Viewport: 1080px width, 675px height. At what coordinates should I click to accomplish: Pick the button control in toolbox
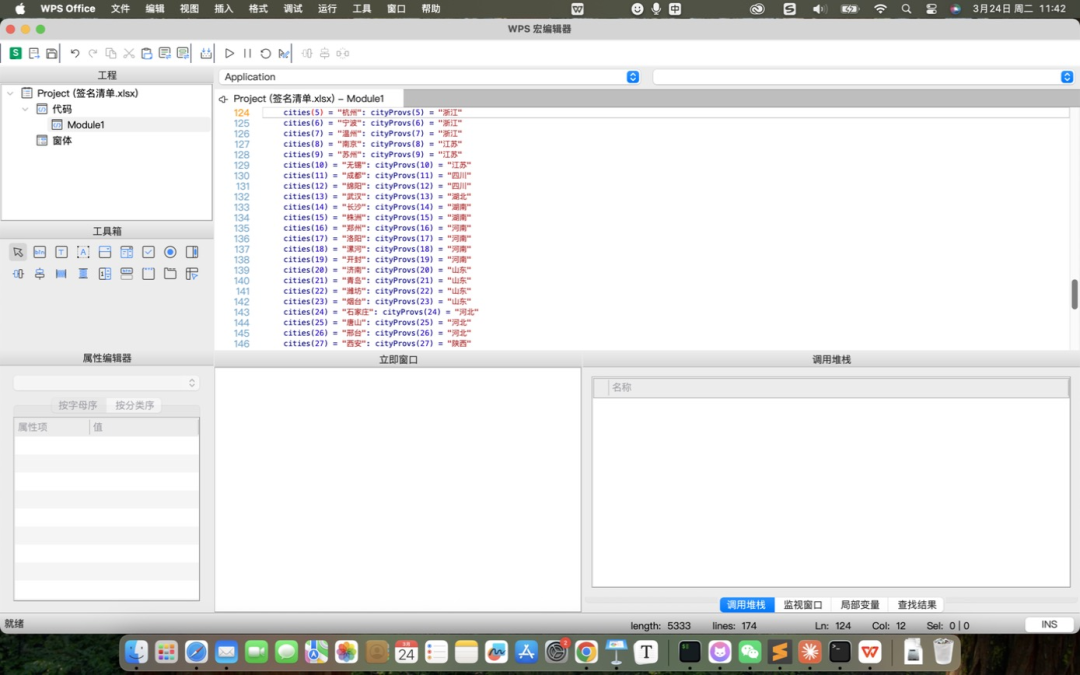(x=40, y=252)
